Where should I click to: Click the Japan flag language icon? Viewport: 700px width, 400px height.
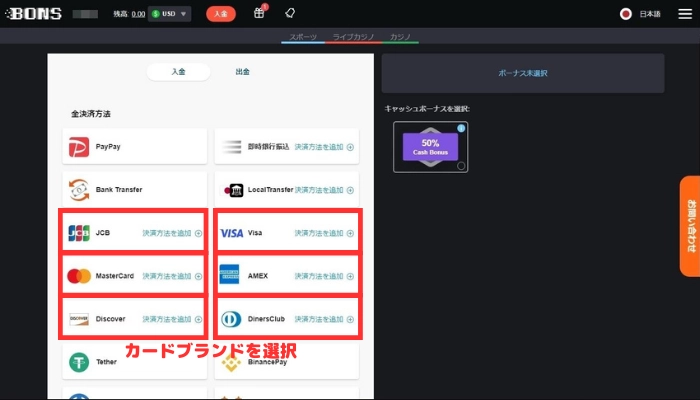(626, 14)
